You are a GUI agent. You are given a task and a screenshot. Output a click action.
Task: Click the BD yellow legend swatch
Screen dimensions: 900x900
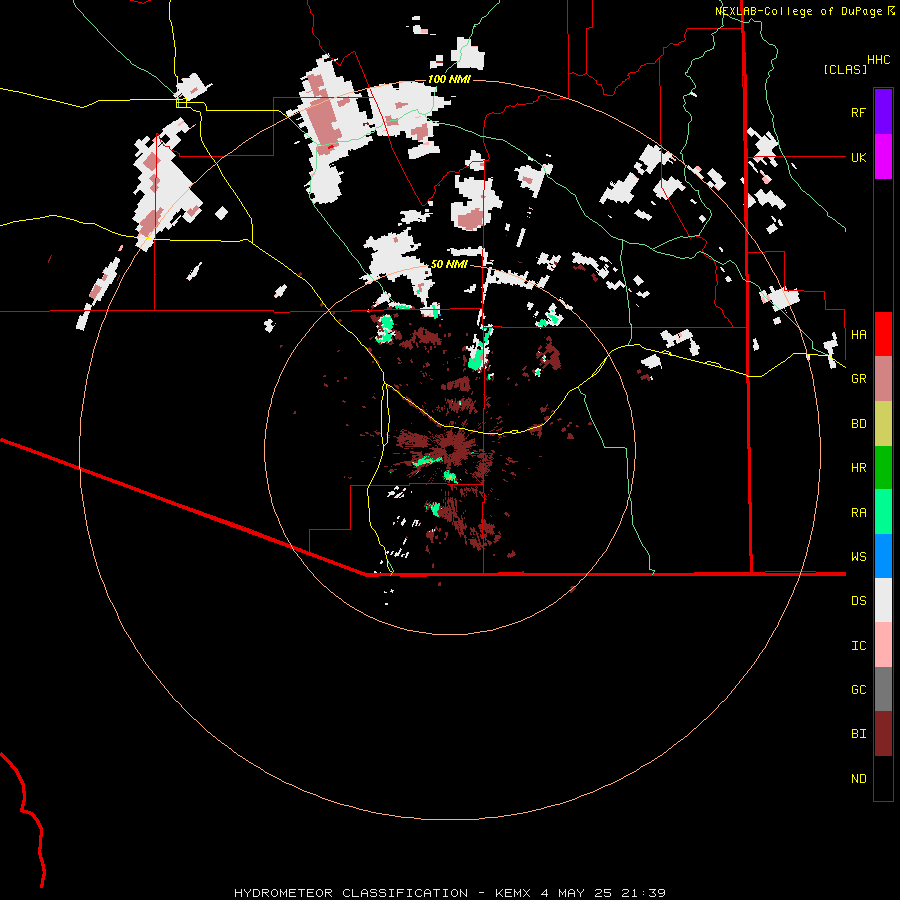pos(883,423)
